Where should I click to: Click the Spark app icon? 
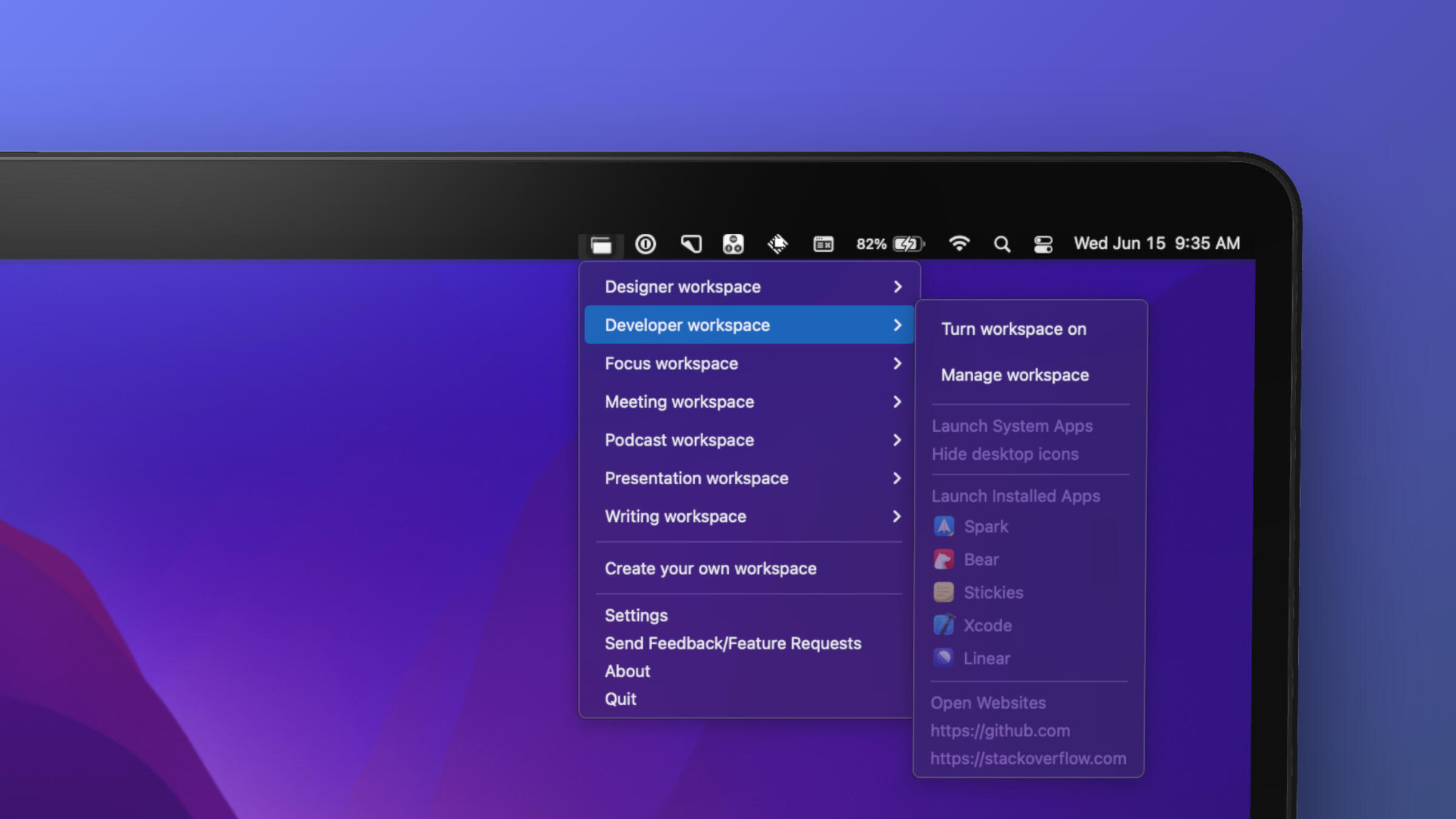pyautogui.click(x=943, y=526)
